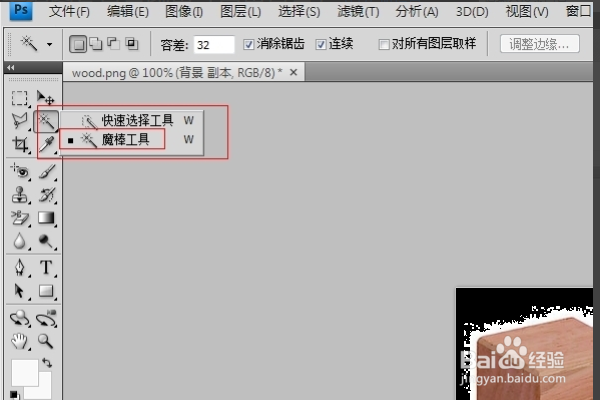Open the 图层(L) menu
The image size is (600, 400).
pyautogui.click(x=240, y=12)
